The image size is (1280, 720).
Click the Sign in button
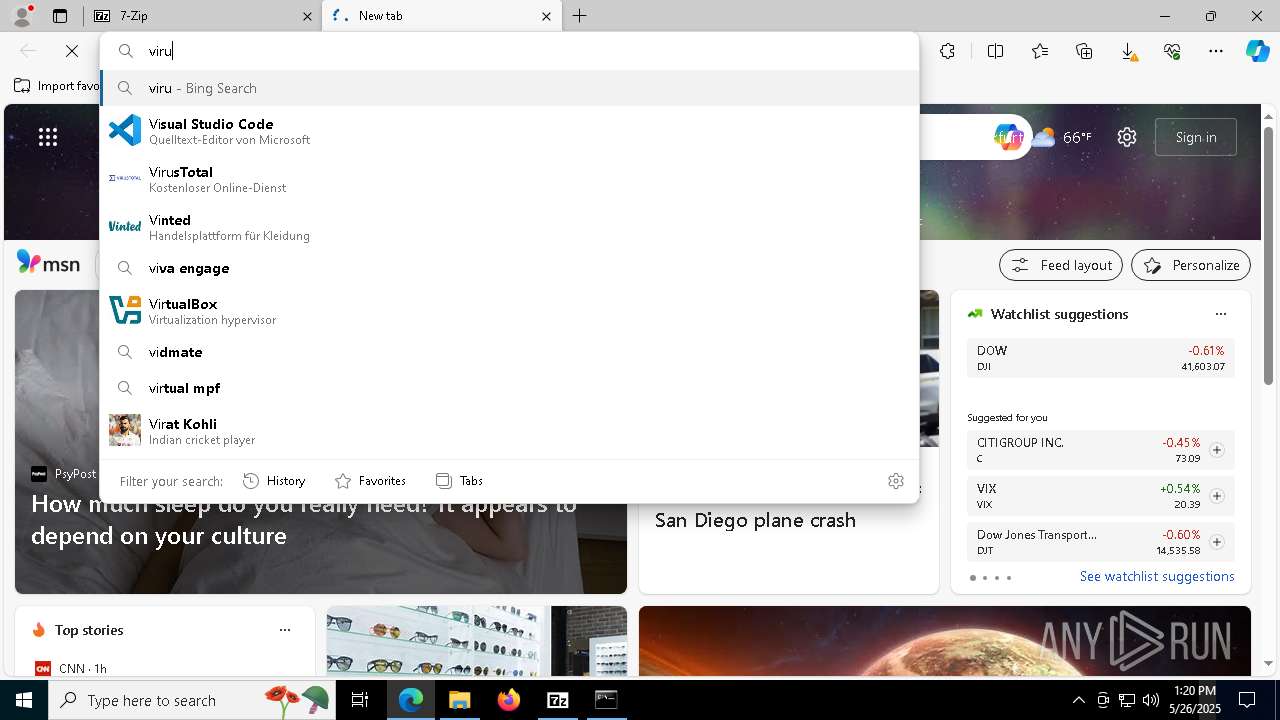pyautogui.click(x=1196, y=137)
